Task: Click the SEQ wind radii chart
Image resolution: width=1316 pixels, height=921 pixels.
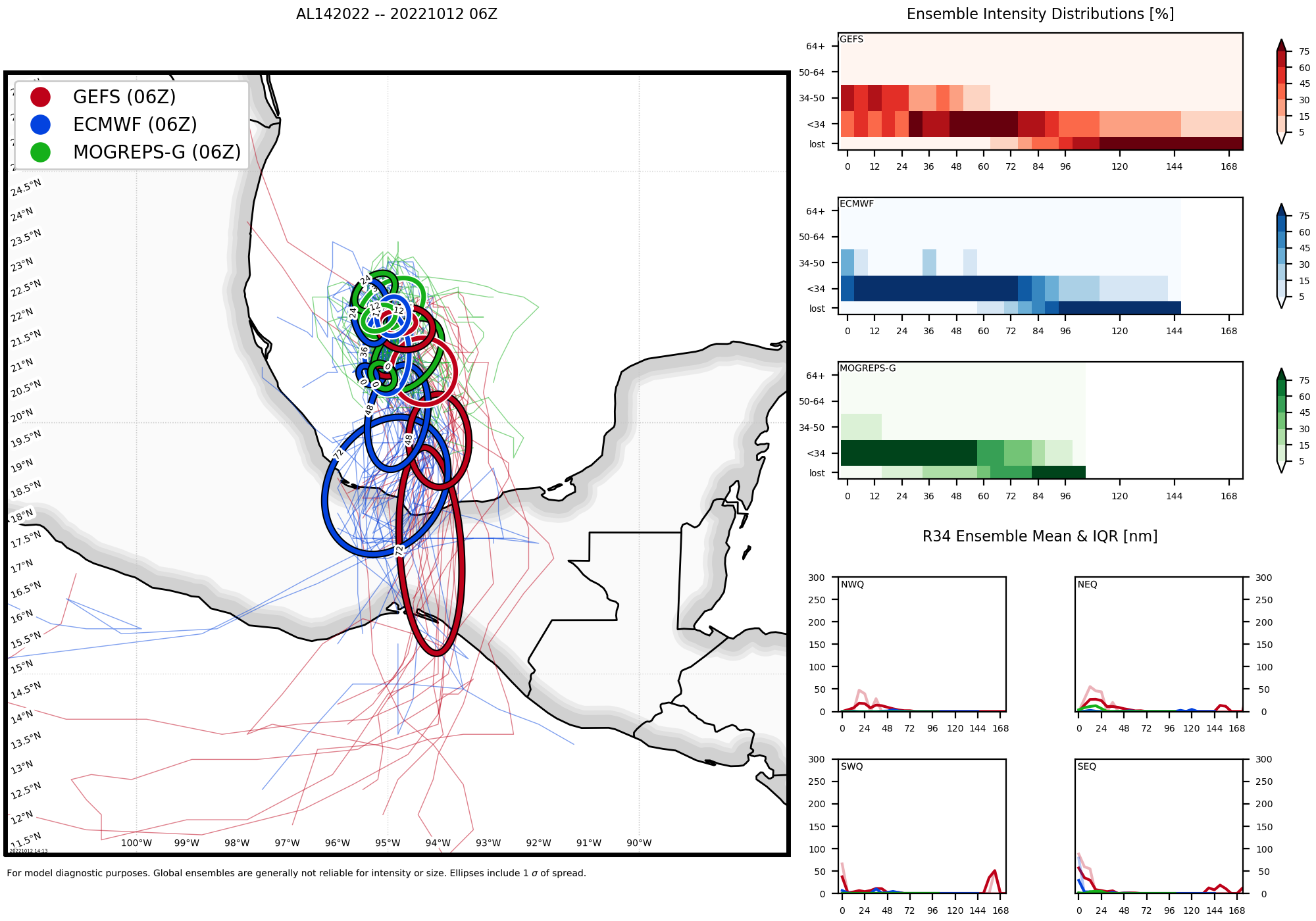Action: [1159, 826]
